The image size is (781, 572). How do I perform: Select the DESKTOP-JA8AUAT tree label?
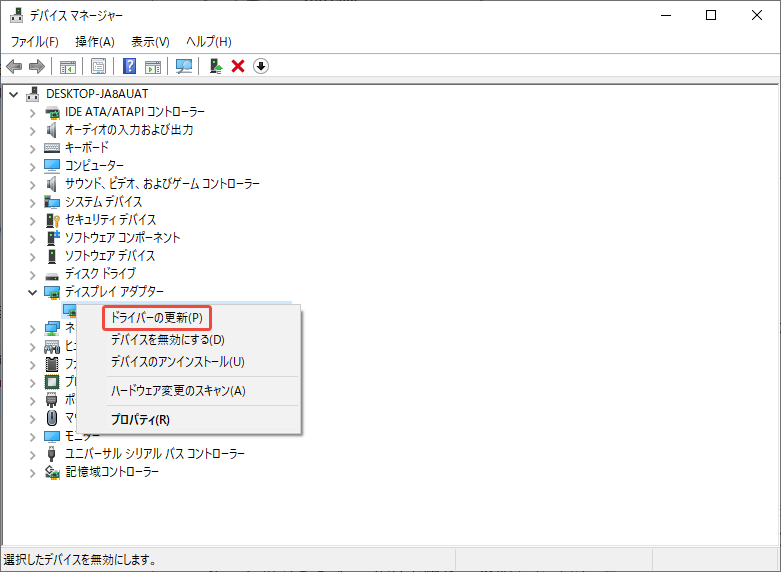97,94
